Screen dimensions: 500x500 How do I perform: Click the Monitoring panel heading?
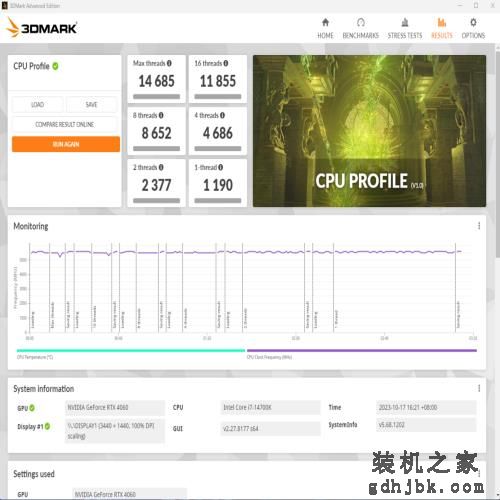tap(31, 226)
